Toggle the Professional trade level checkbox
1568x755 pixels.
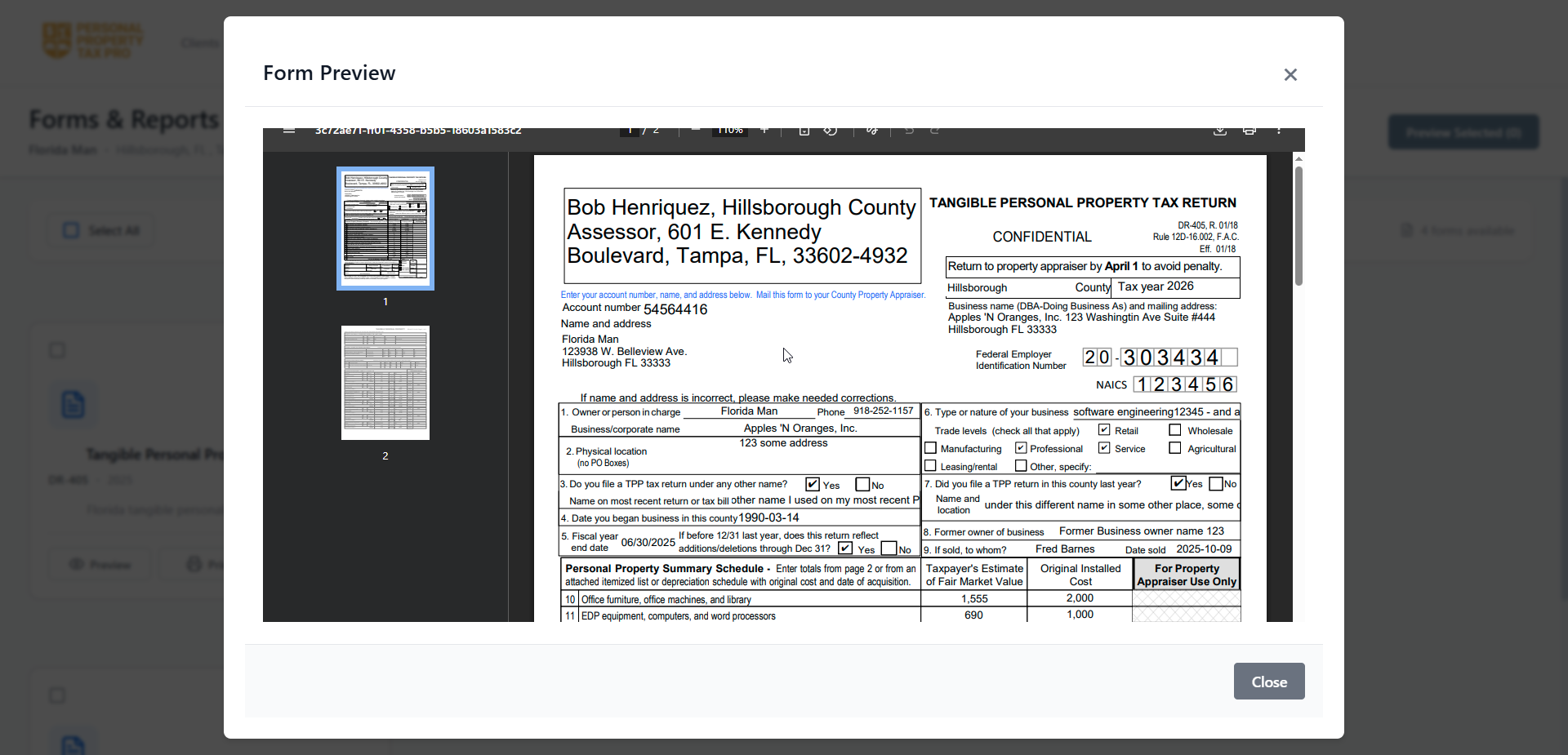1021,447
